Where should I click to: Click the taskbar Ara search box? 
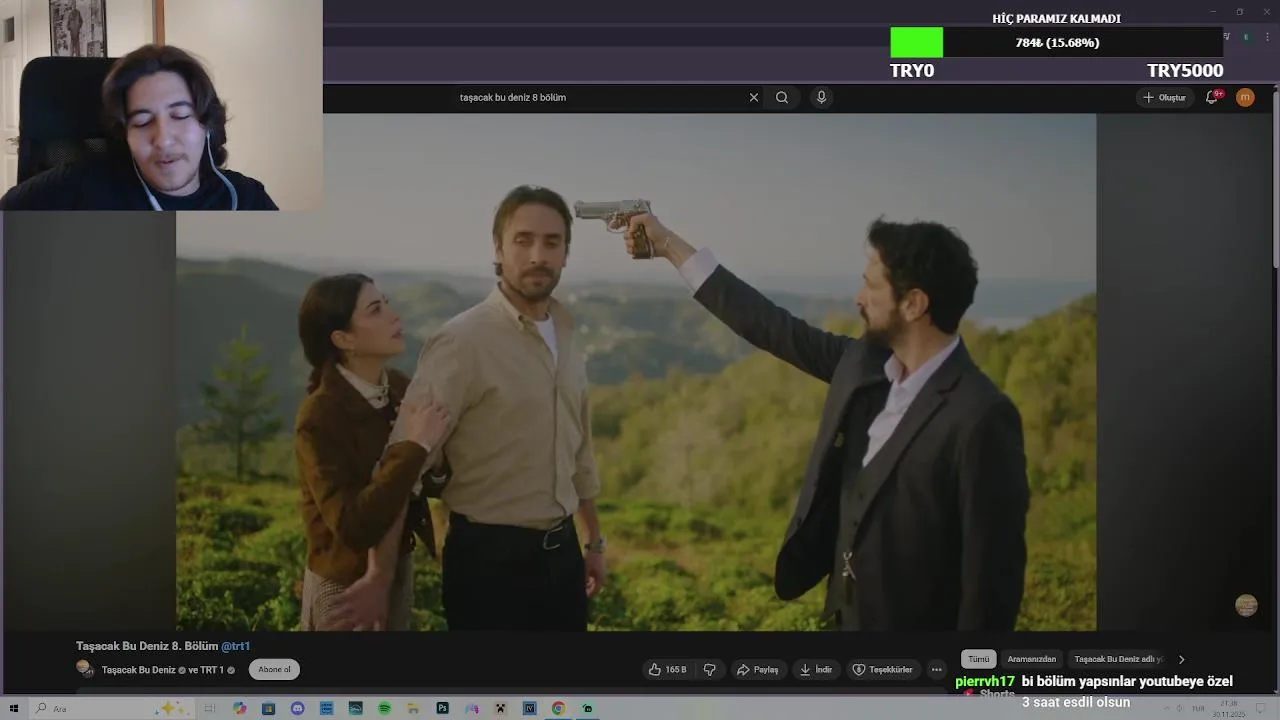pyautogui.click(x=110, y=708)
